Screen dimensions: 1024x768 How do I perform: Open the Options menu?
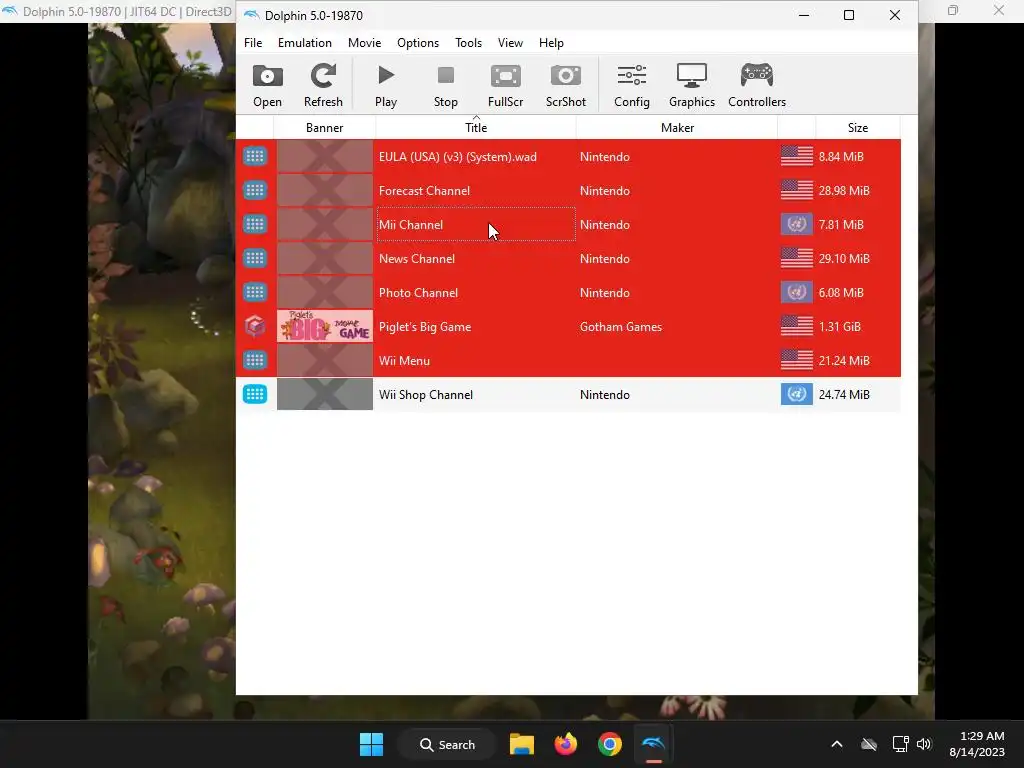point(418,42)
